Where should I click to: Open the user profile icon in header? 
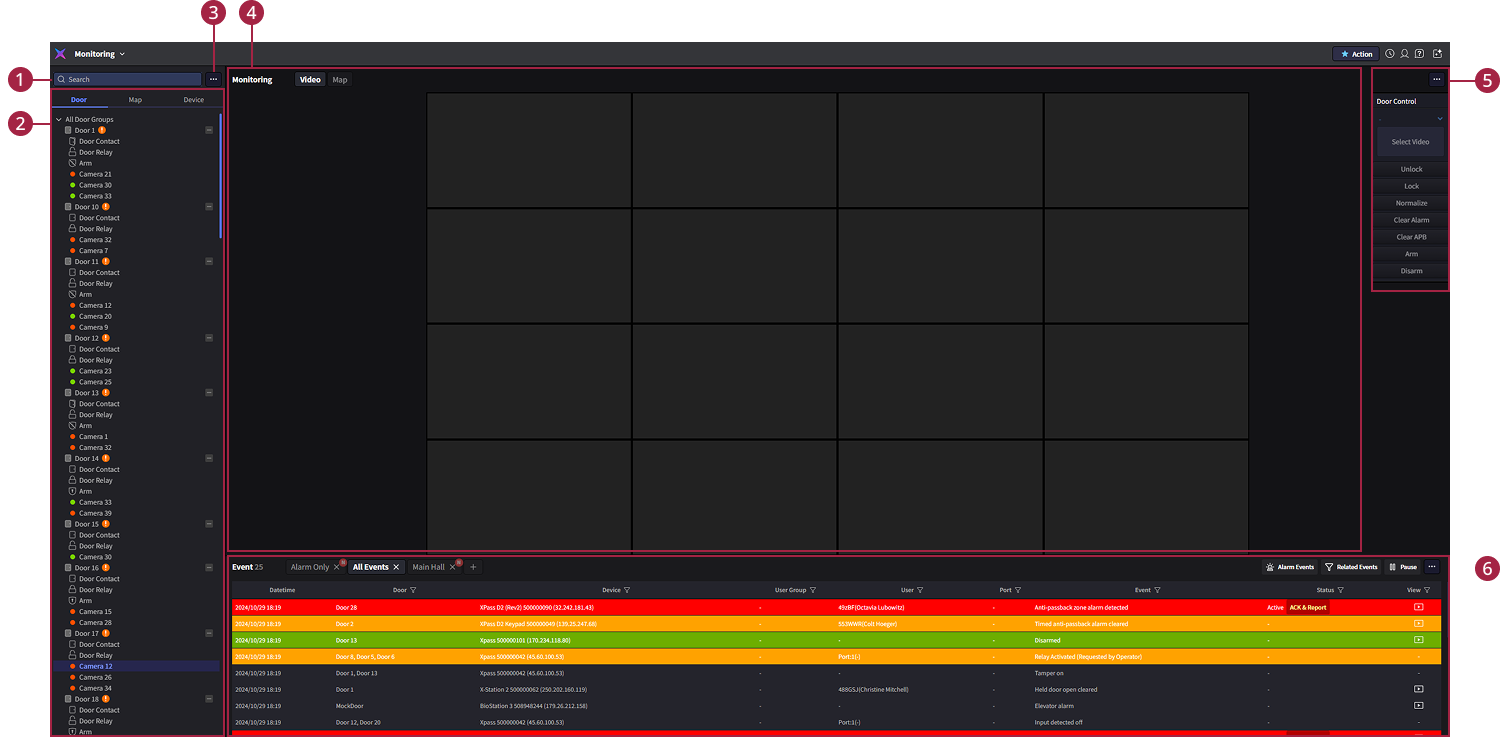tap(1404, 54)
